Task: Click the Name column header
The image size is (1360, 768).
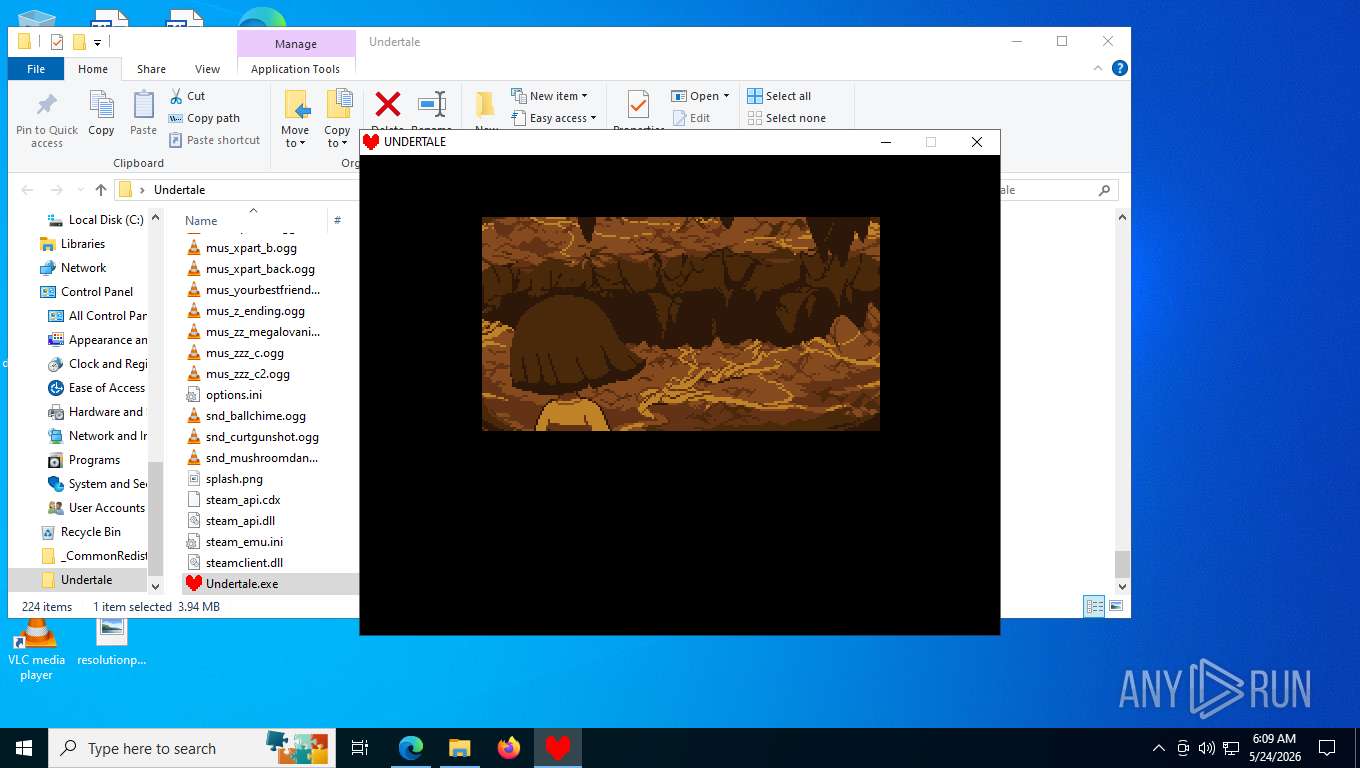Action: (201, 221)
